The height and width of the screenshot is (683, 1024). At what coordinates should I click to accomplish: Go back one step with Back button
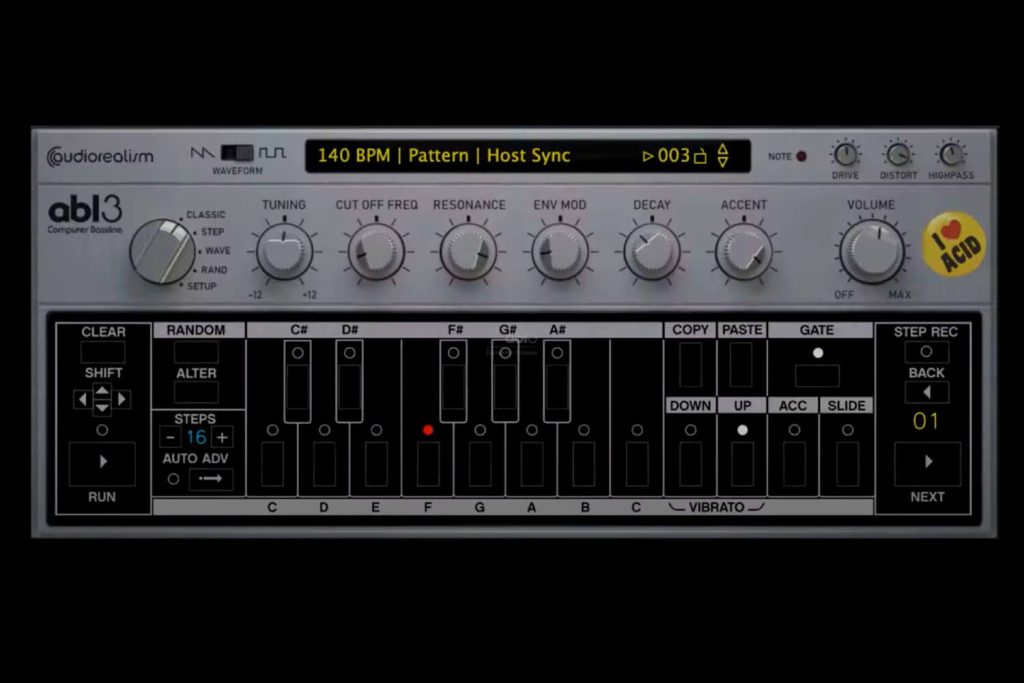click(x=927, y=392)
